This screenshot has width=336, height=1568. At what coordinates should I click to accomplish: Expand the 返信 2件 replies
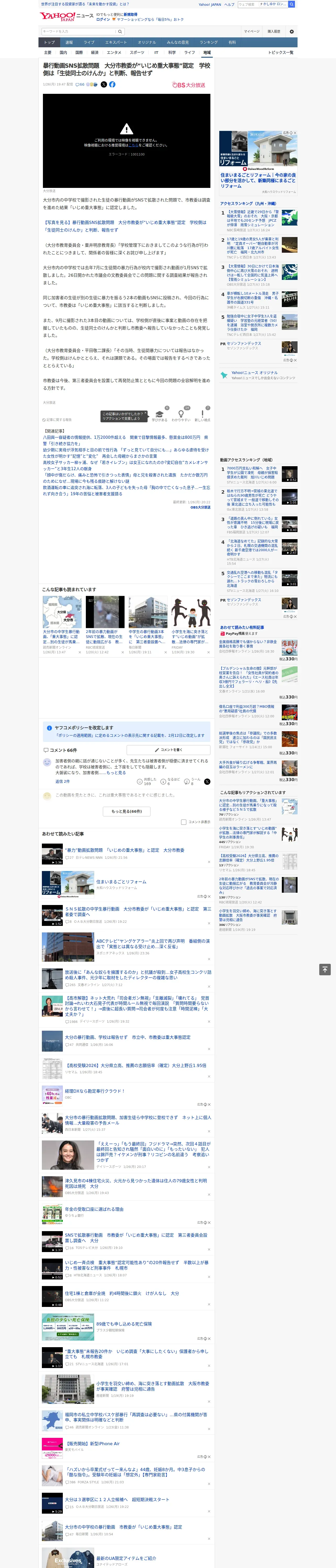pos(62,782)
